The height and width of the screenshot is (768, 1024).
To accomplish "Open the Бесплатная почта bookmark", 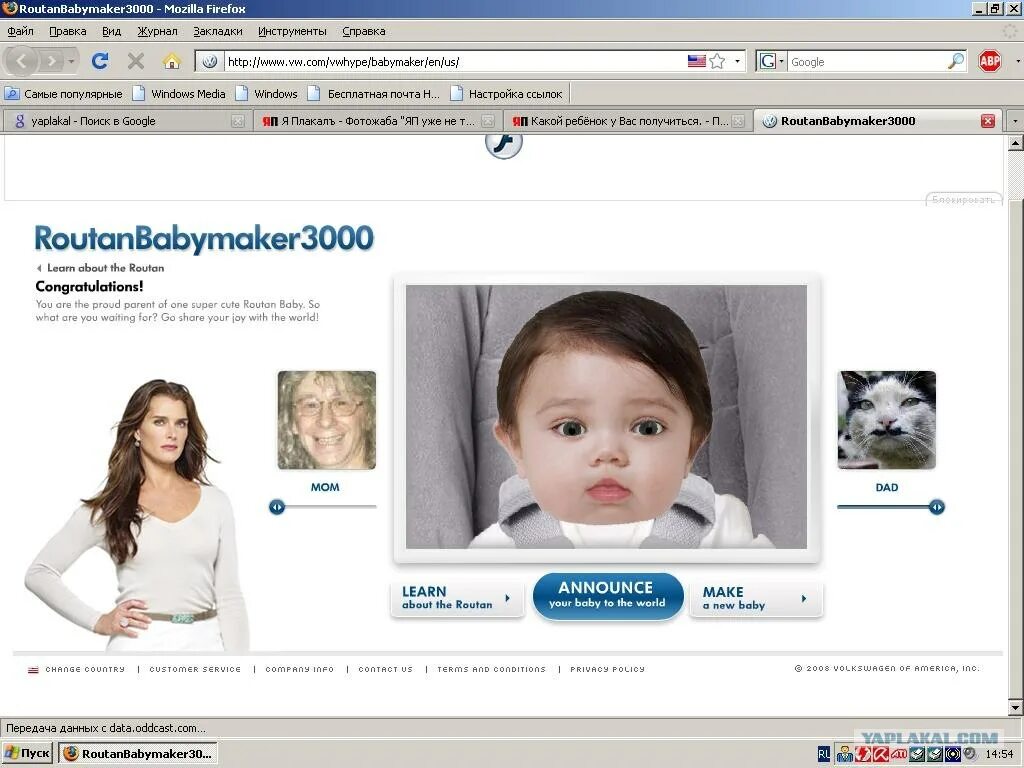I will coord(374,93).
